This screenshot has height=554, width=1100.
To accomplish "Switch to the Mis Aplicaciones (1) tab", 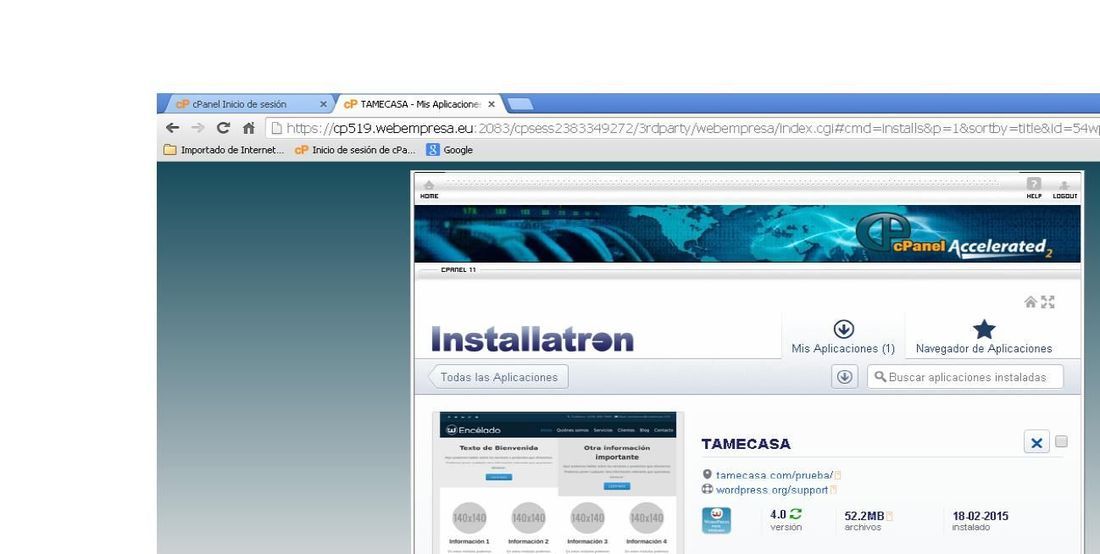I will coord(843,337).
